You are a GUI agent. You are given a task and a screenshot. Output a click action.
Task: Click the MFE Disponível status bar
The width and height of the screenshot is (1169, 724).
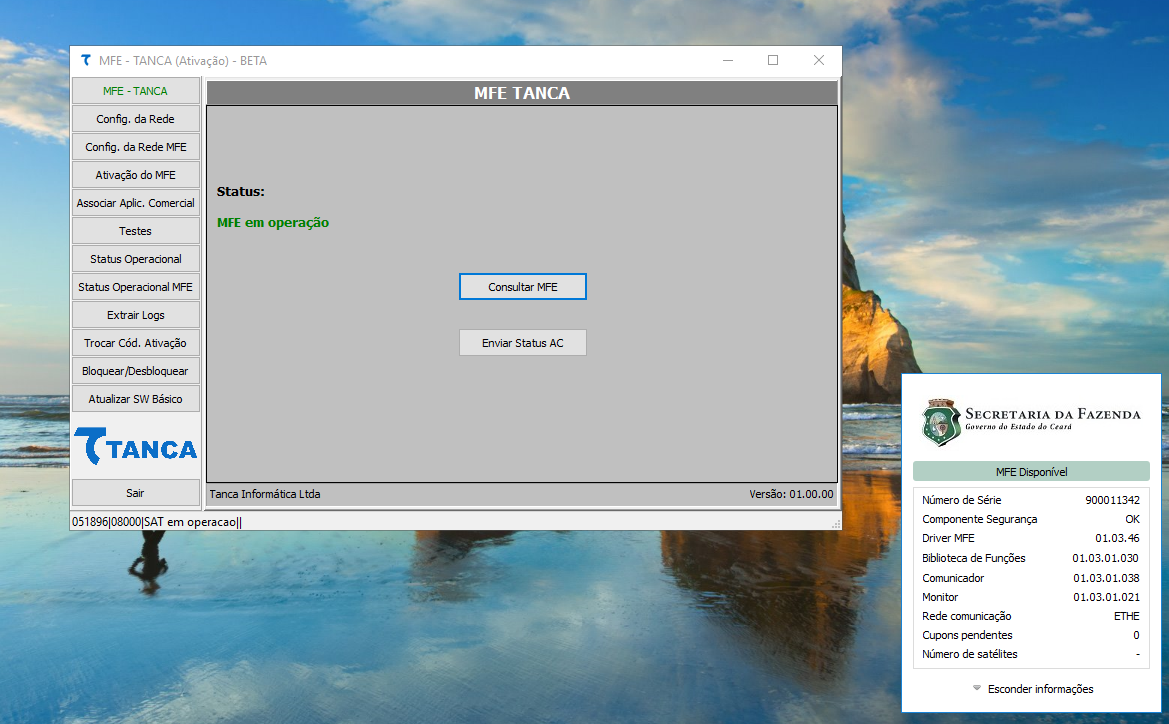[x=1031, y=471]
